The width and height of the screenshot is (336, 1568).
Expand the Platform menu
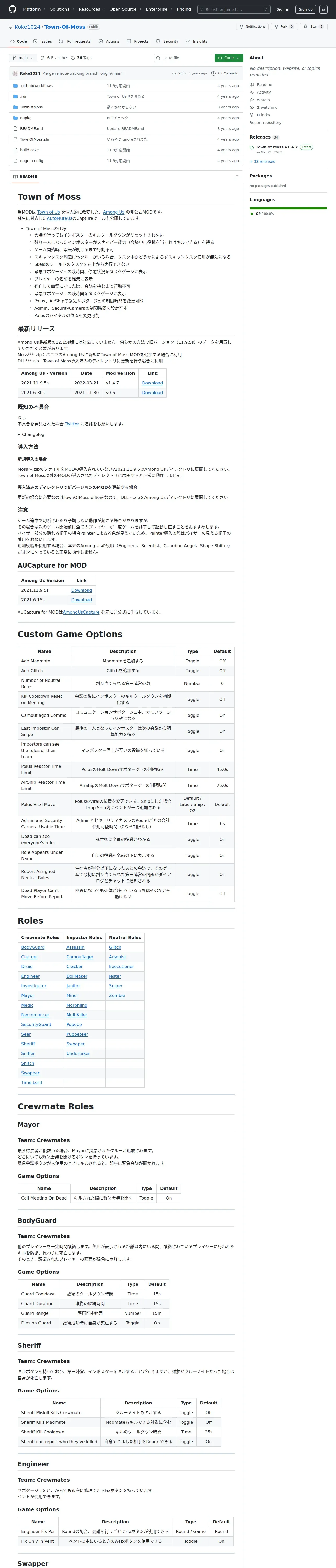click(x=33, y=9)
